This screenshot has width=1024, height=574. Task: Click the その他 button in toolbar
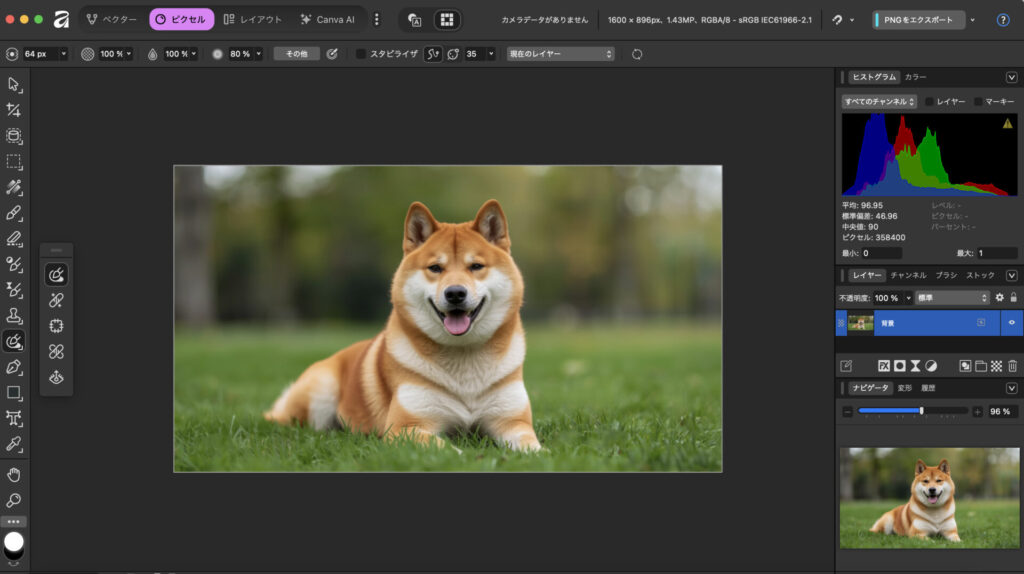click(x=296, y=54)
